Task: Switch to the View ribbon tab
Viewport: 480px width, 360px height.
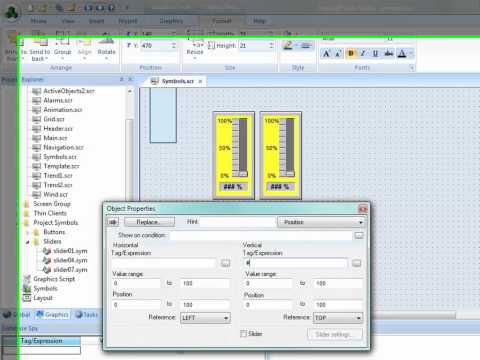Action: coord(68,21)
